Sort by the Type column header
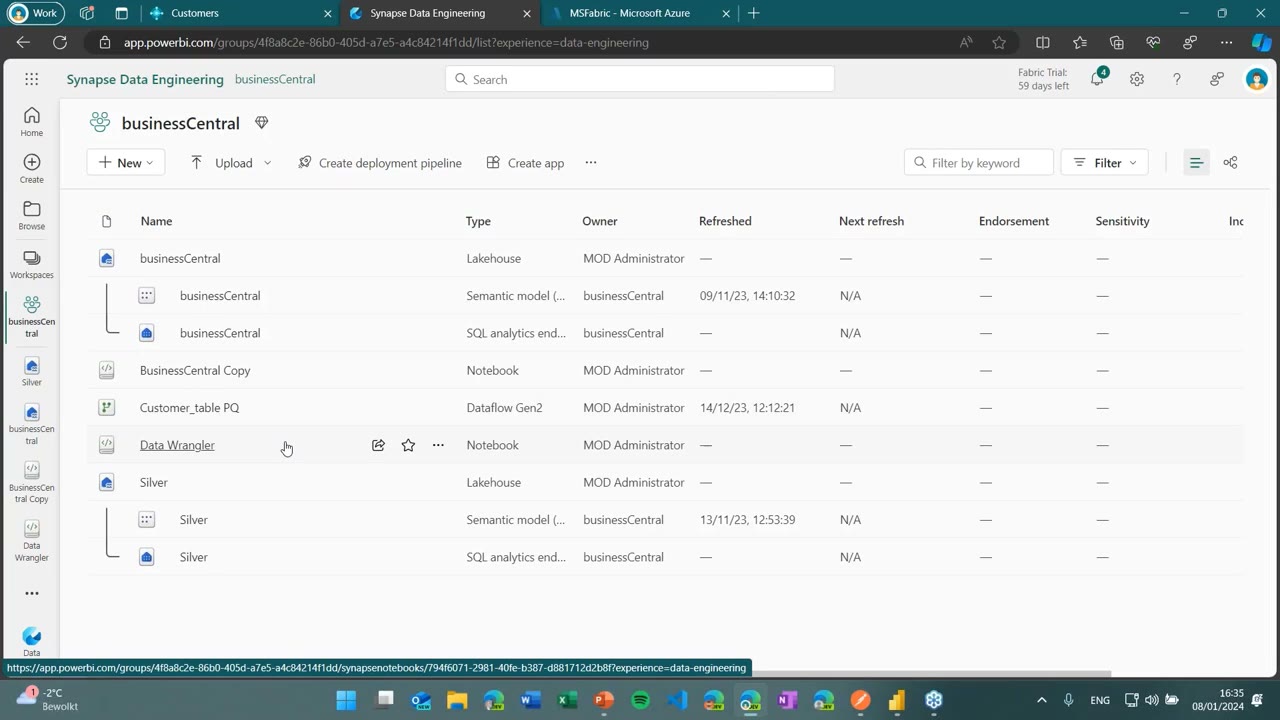 [478, 221]
